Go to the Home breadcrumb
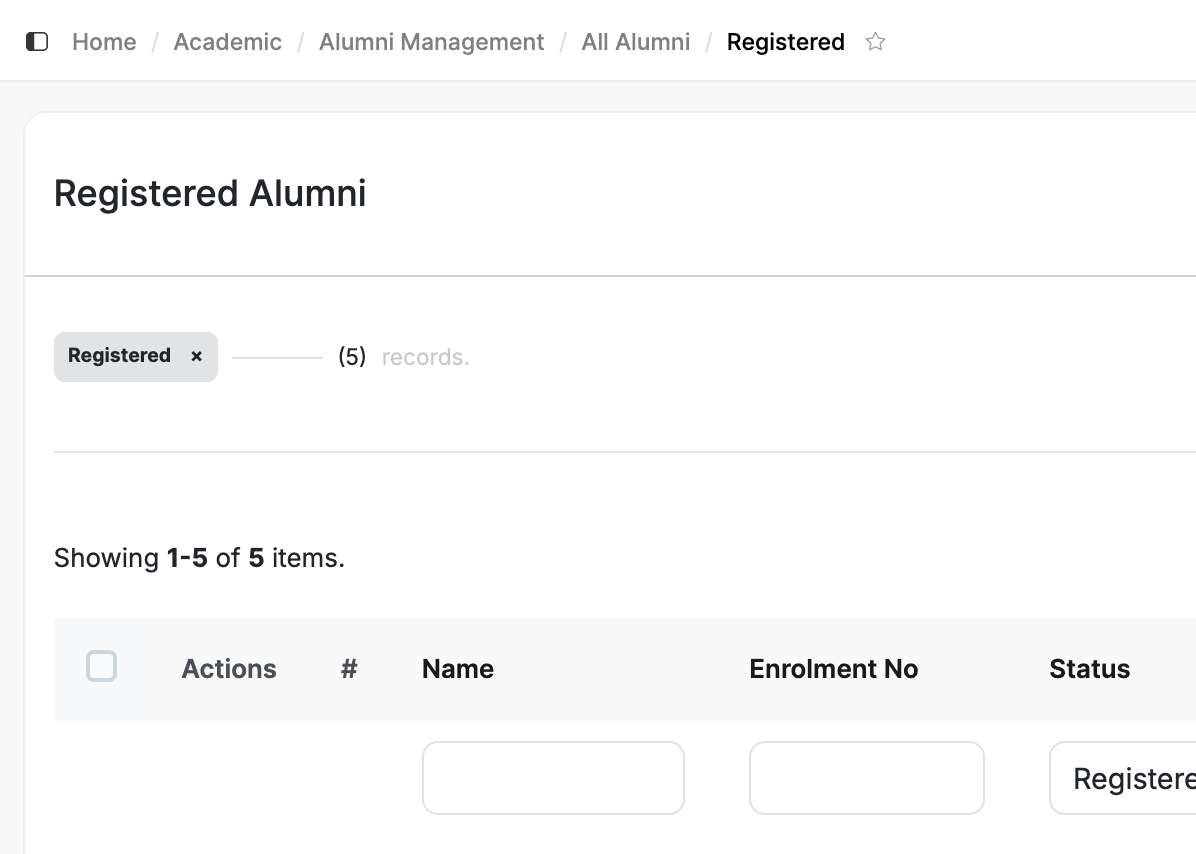This screenshot has width=1196, height=854. point(104,42)
